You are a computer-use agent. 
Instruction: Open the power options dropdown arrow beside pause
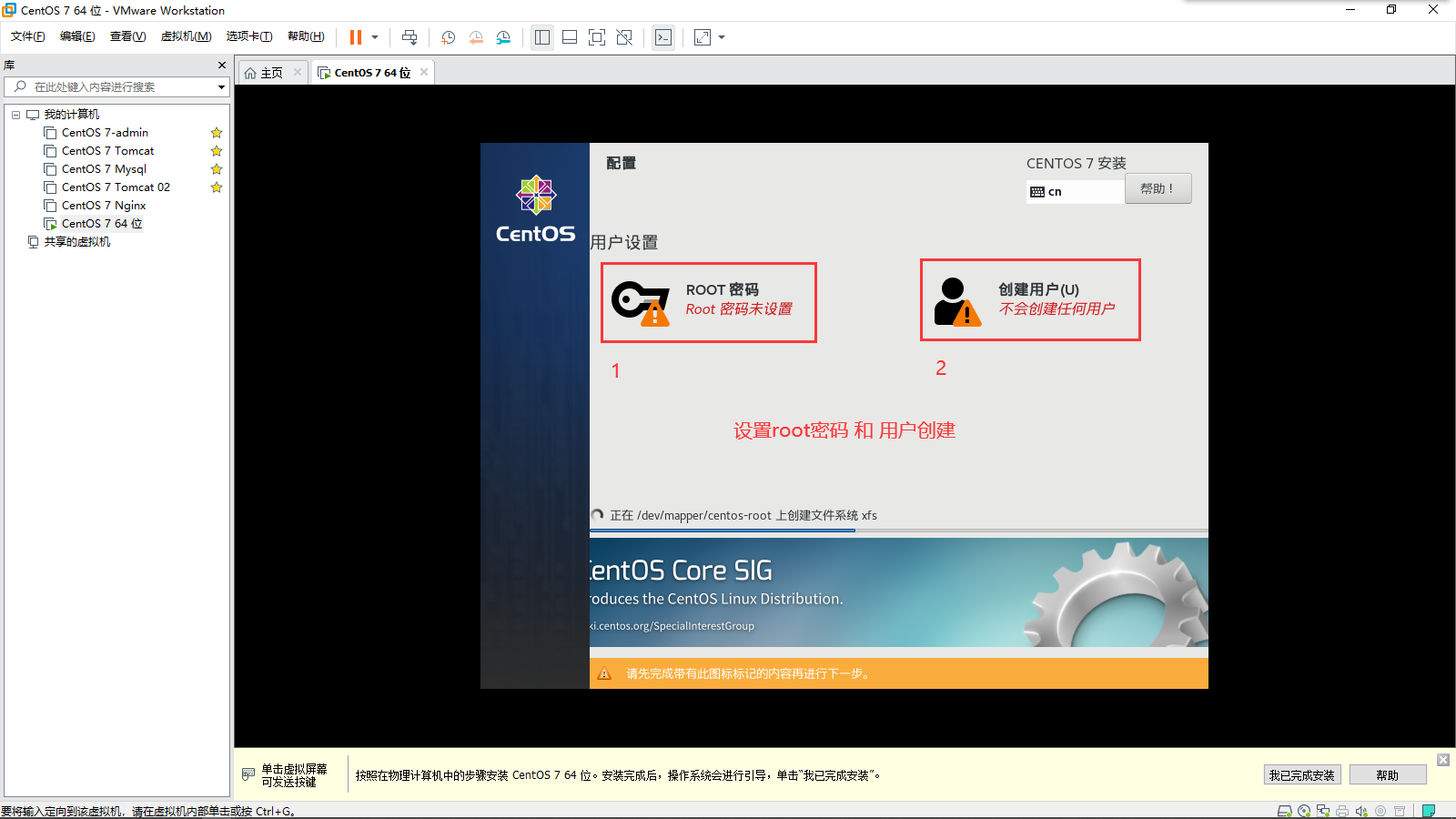pos(375,37)
